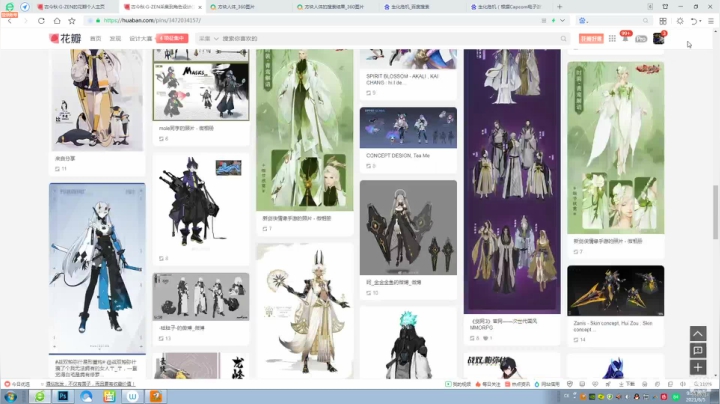Image resolution: width=720 pixels, height=404 pixels.
Task: Click the browser forward arrow
Action: [25, 21]
